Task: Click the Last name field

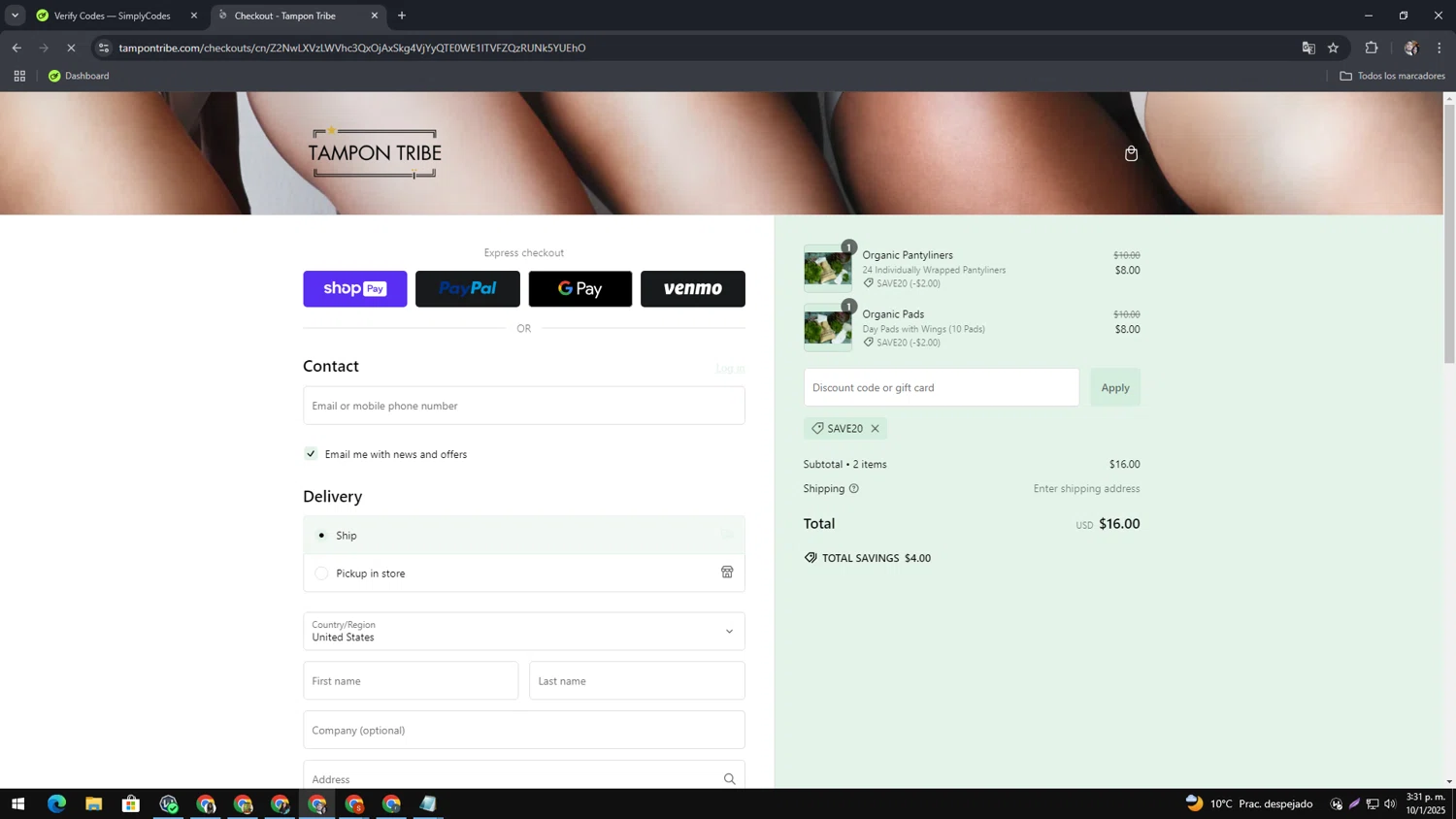Action: [637, 680]
